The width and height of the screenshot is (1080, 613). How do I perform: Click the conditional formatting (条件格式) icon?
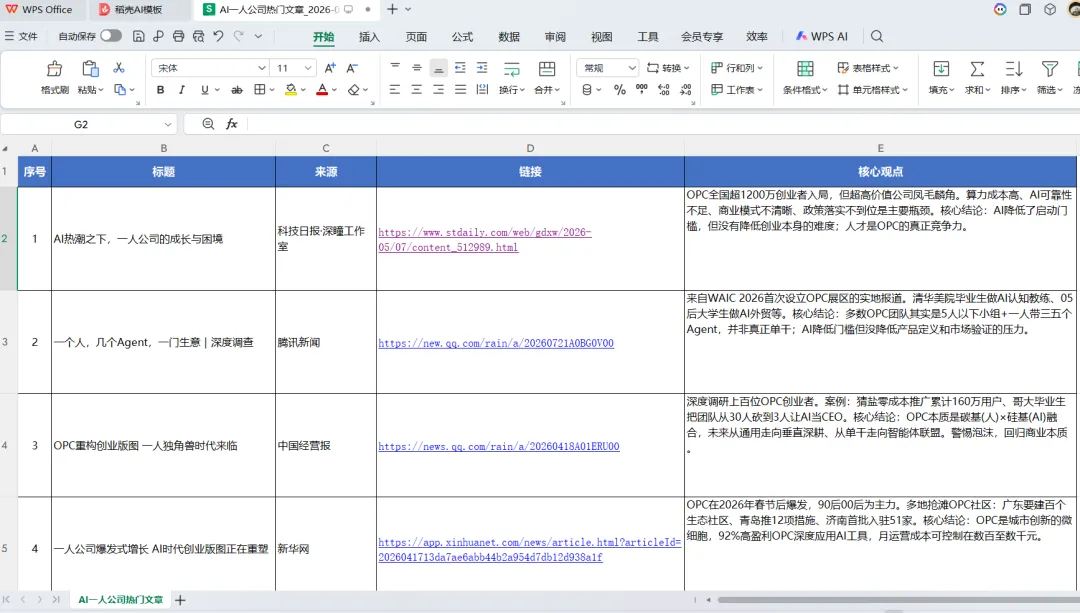(x=804, y=68)
